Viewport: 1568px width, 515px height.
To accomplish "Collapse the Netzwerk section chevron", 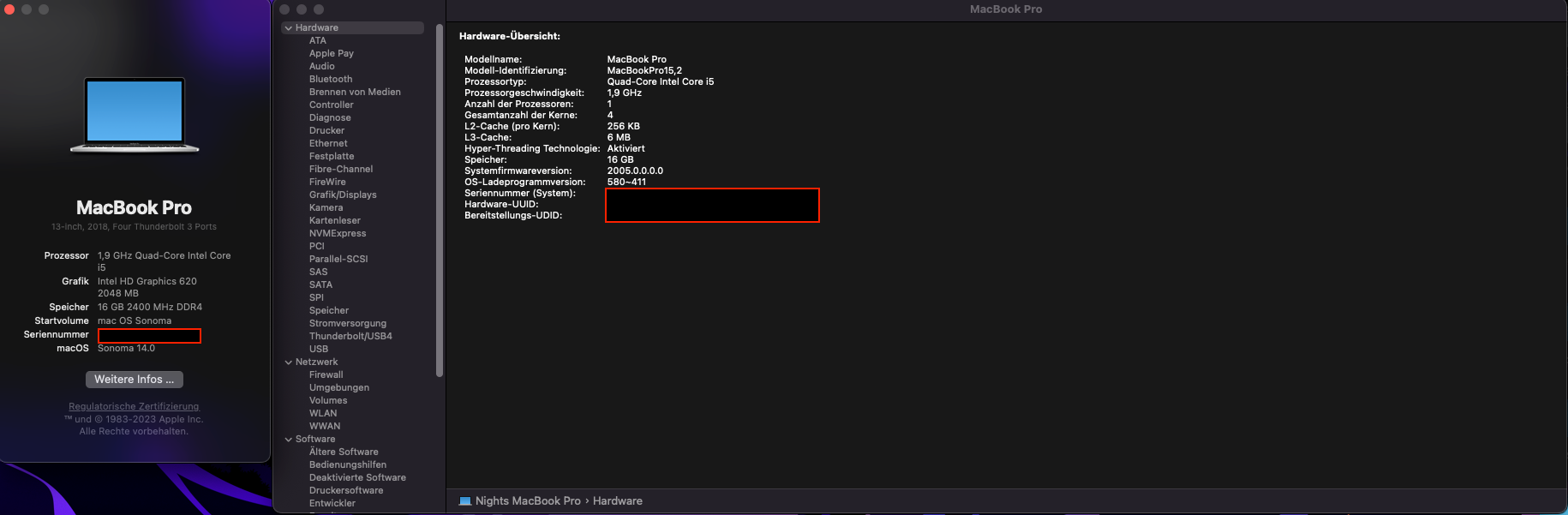I will pyautogui.click(x=289, y=362).
